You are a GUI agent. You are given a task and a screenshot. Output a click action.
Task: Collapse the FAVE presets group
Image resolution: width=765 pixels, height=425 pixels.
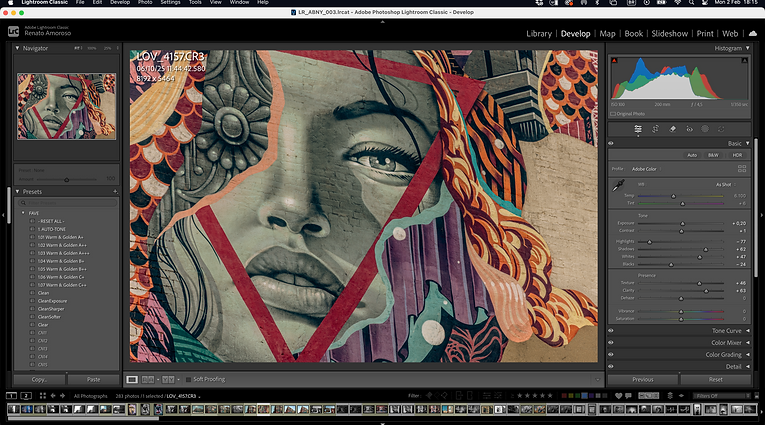click(x=22, y=213)
